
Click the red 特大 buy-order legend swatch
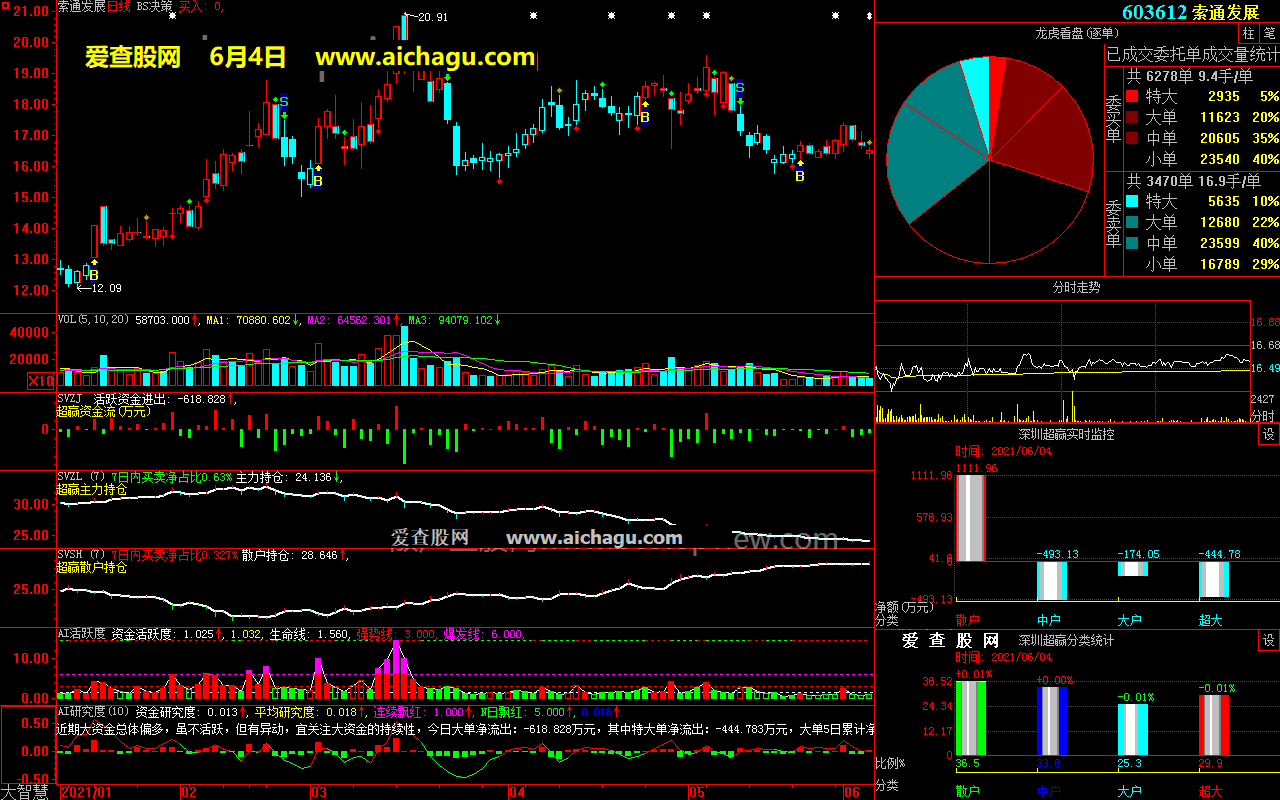(x=1132, y=97)
